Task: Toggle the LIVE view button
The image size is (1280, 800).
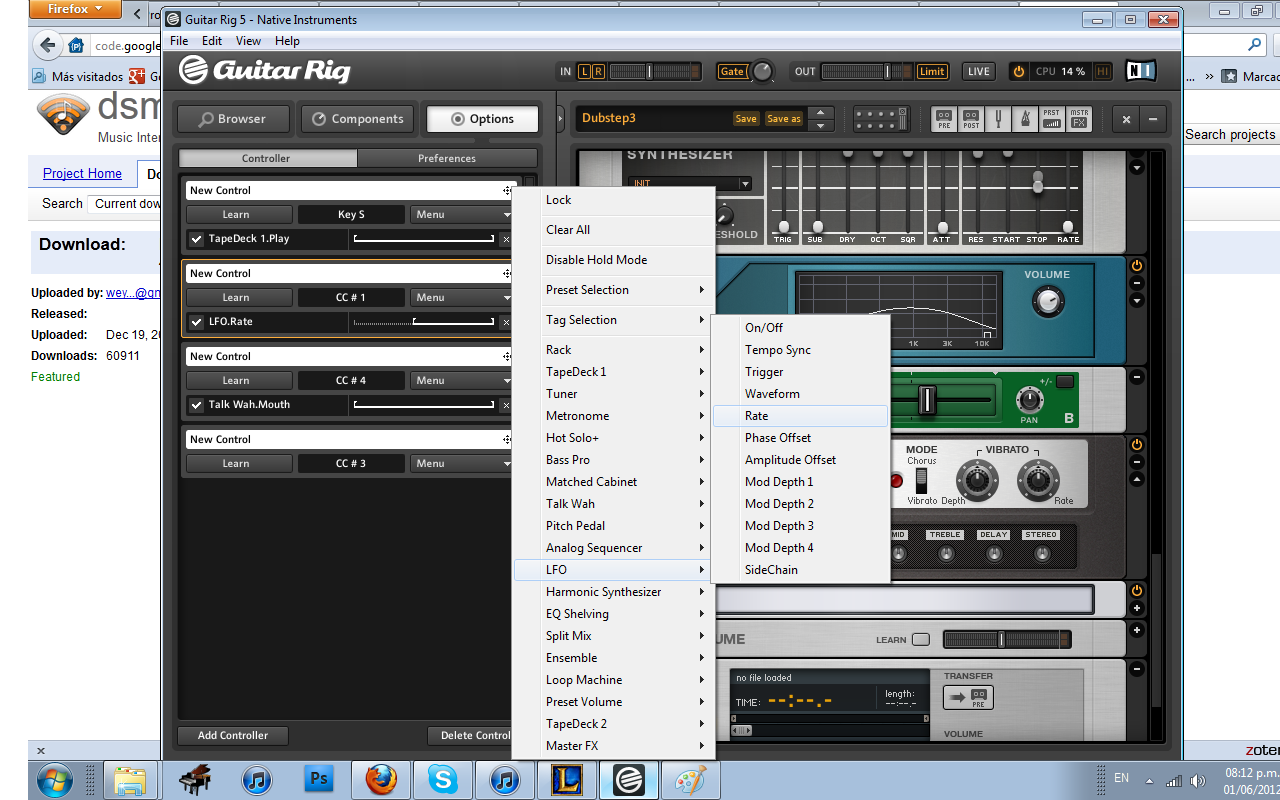Action: [979, 71]
